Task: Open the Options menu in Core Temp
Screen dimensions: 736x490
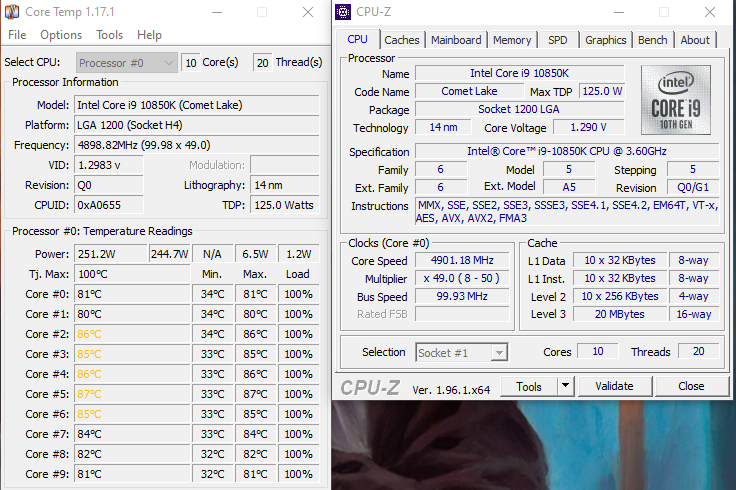Action: click(x=61, y=35)
